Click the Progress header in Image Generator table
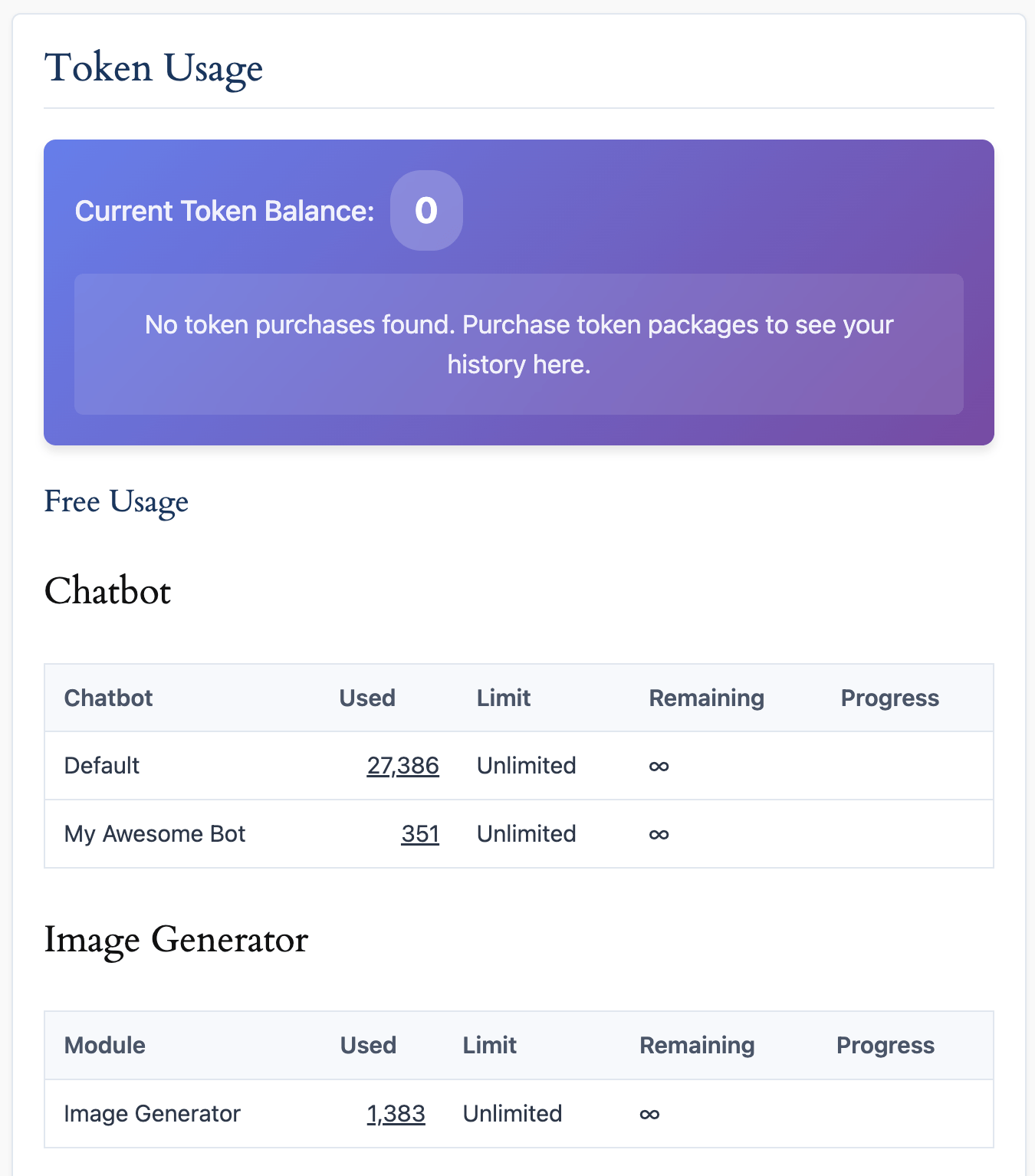 pos(885,1045)
